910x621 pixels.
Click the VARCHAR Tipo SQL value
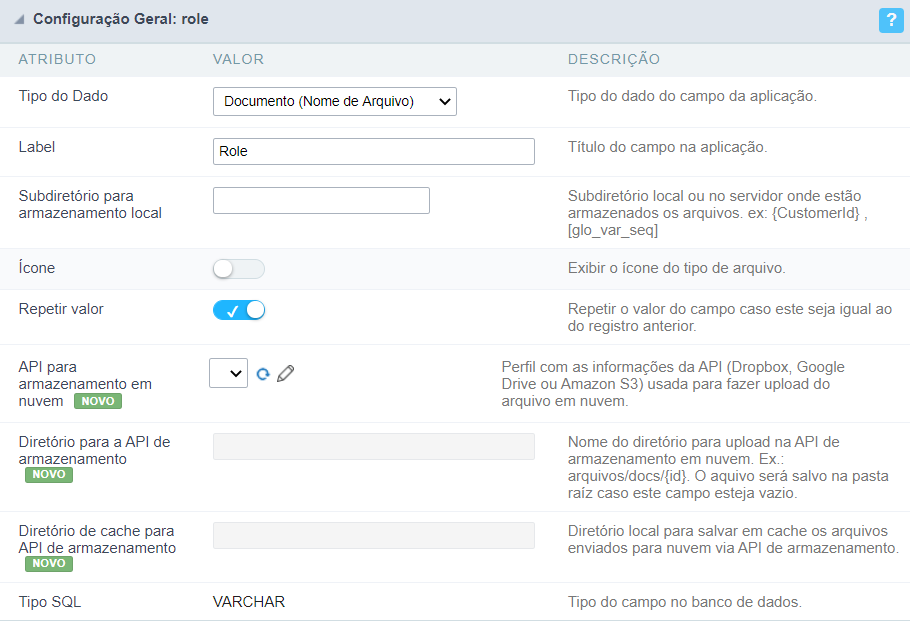[x=249, y=601]
